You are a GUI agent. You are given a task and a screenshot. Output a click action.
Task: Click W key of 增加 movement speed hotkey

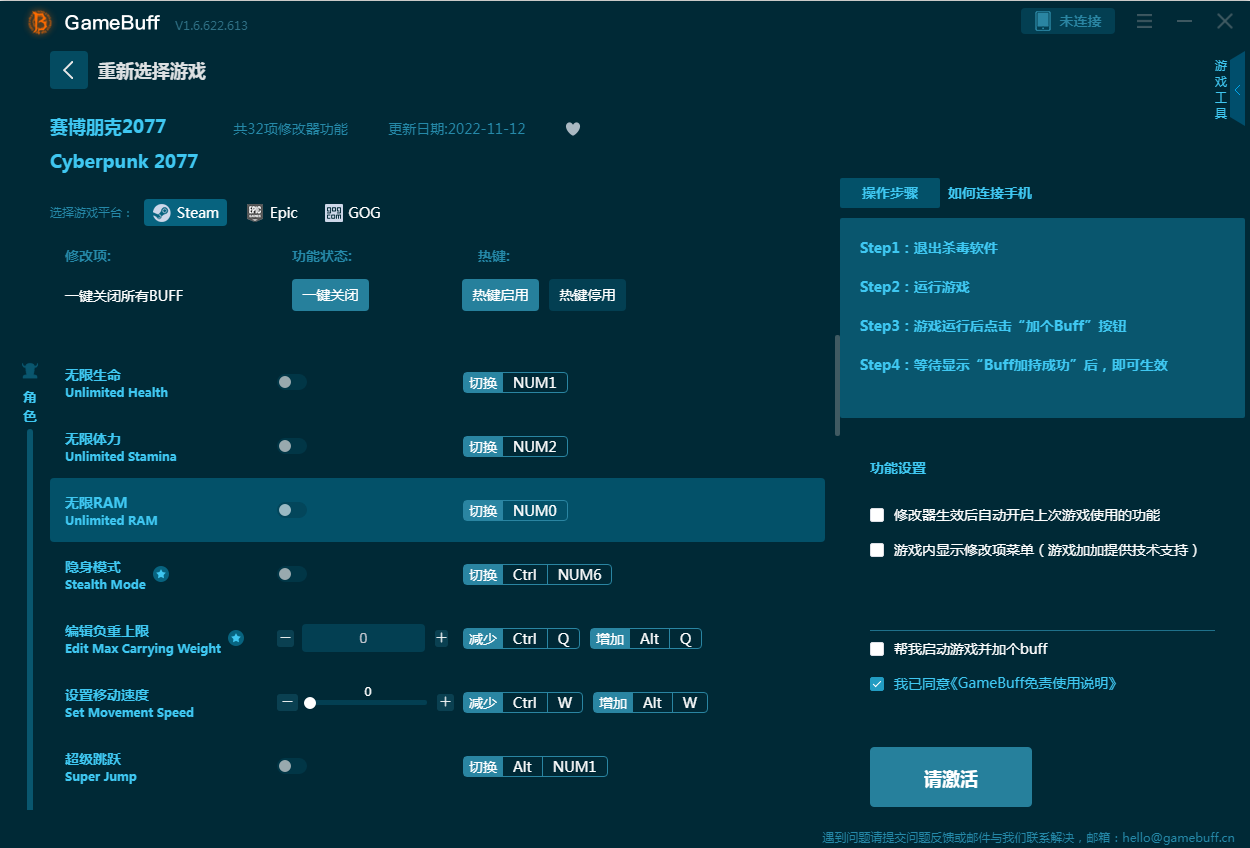(x=690, y=702)
